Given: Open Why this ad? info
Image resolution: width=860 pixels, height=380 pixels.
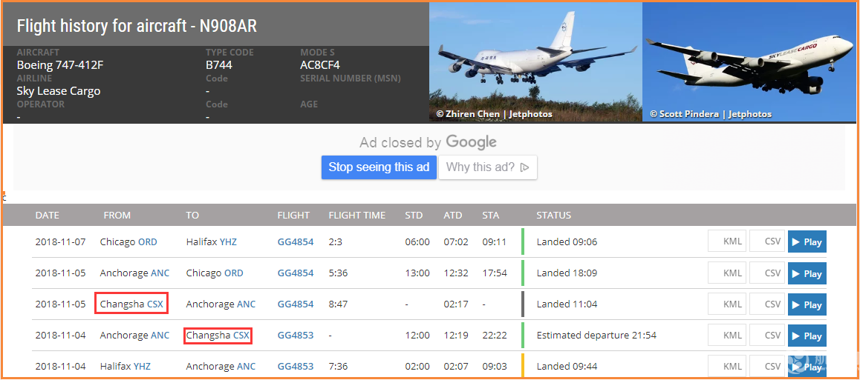Looking at the screenshot, I should click(488, 167).
